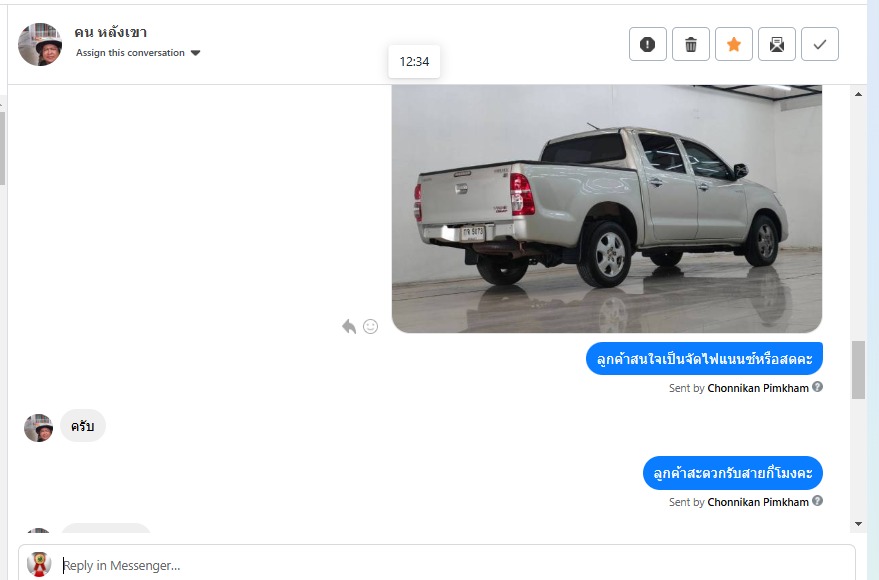
Task: Click the customer's ครับ message bubble
Action: [82, 426]
